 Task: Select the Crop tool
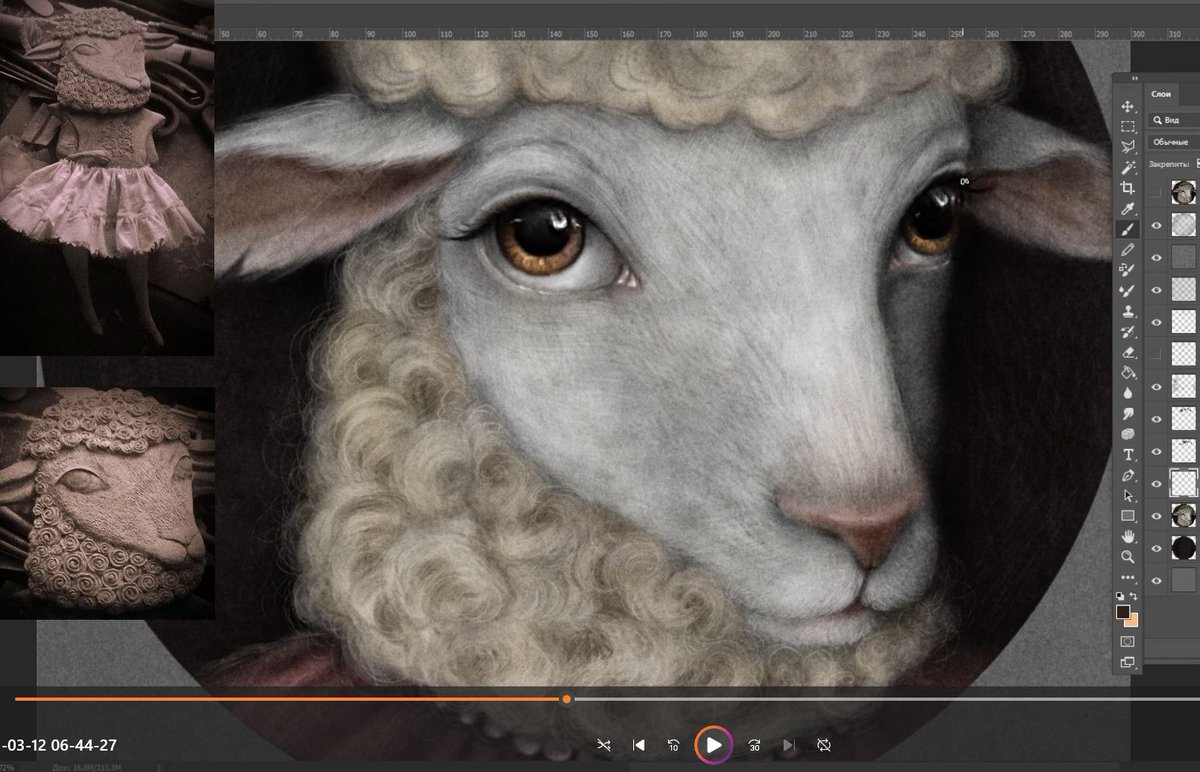(x=1128, y=188)
